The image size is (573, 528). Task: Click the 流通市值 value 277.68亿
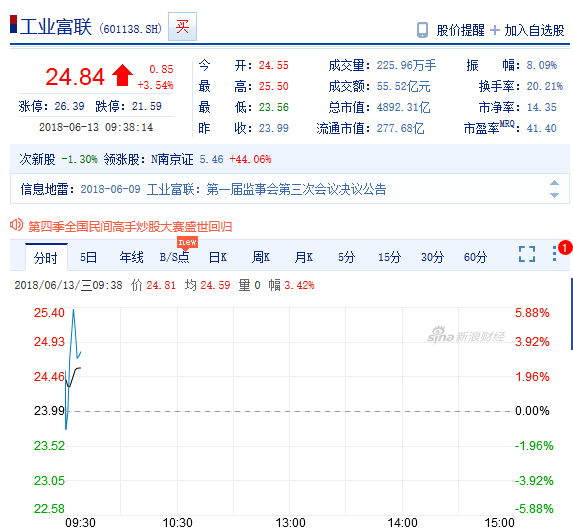[401, 128]
